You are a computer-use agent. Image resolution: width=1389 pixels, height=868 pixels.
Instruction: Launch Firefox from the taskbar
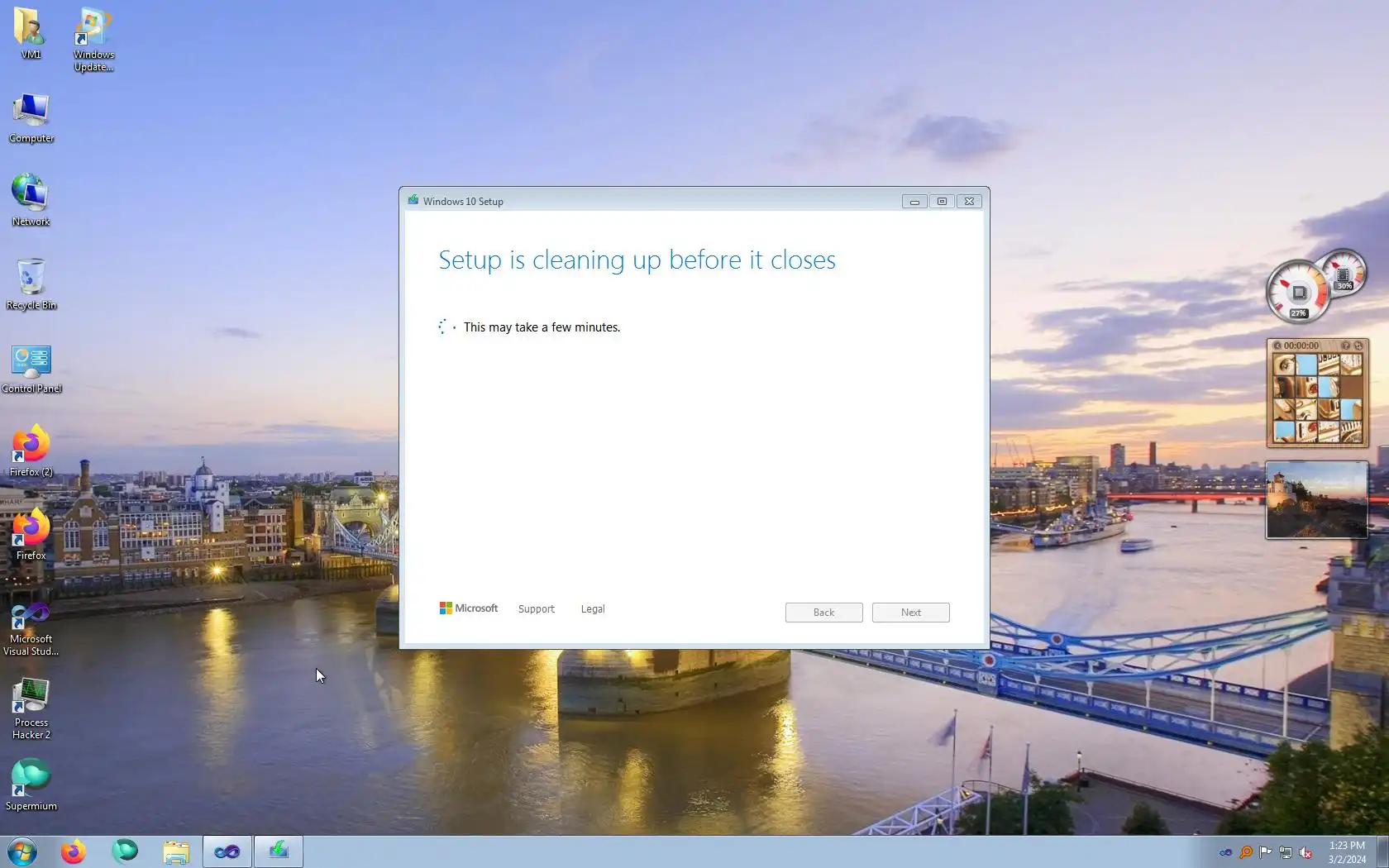[74, 851]
